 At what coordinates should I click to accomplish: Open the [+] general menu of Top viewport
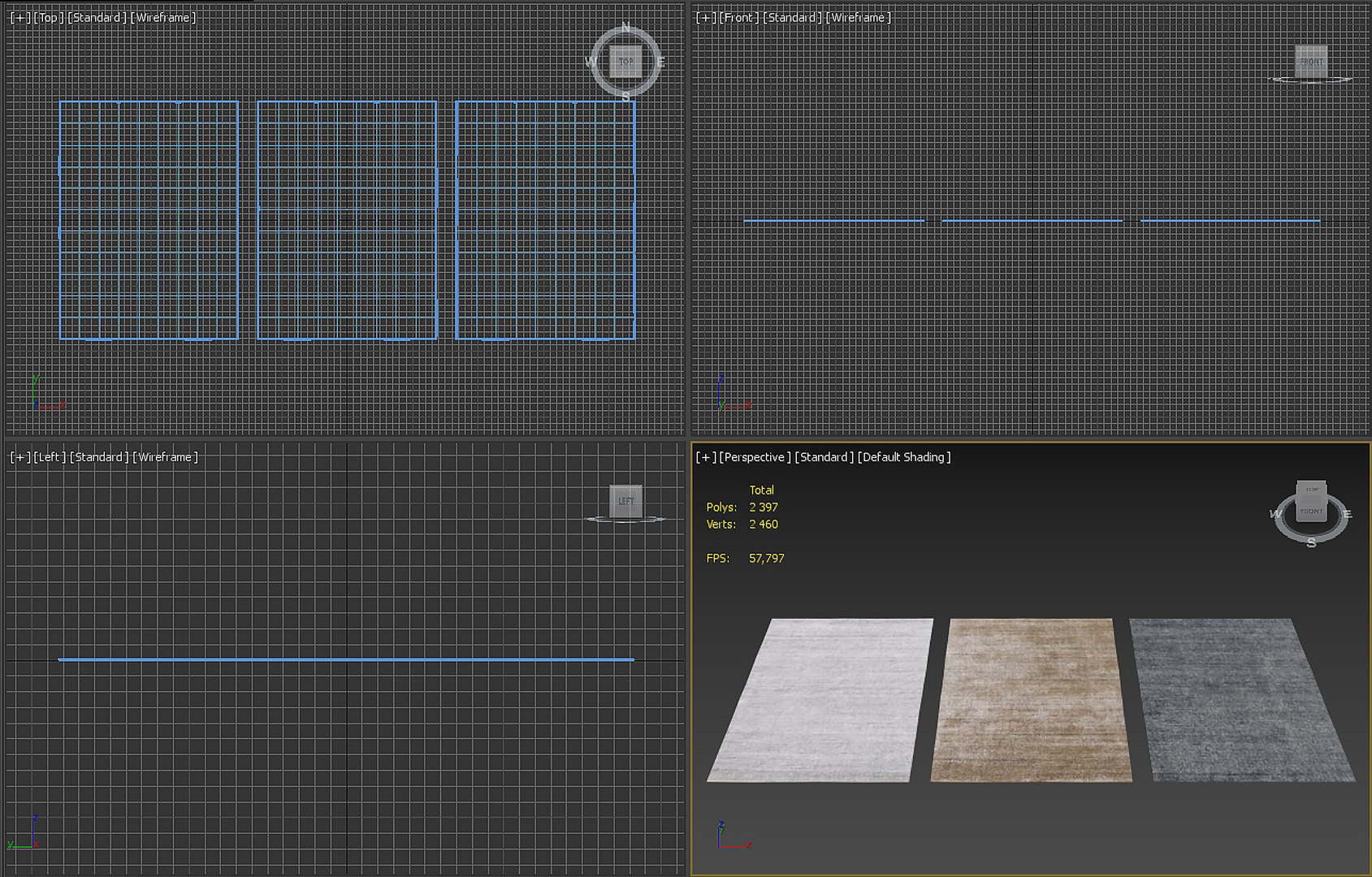pos(19,17)
